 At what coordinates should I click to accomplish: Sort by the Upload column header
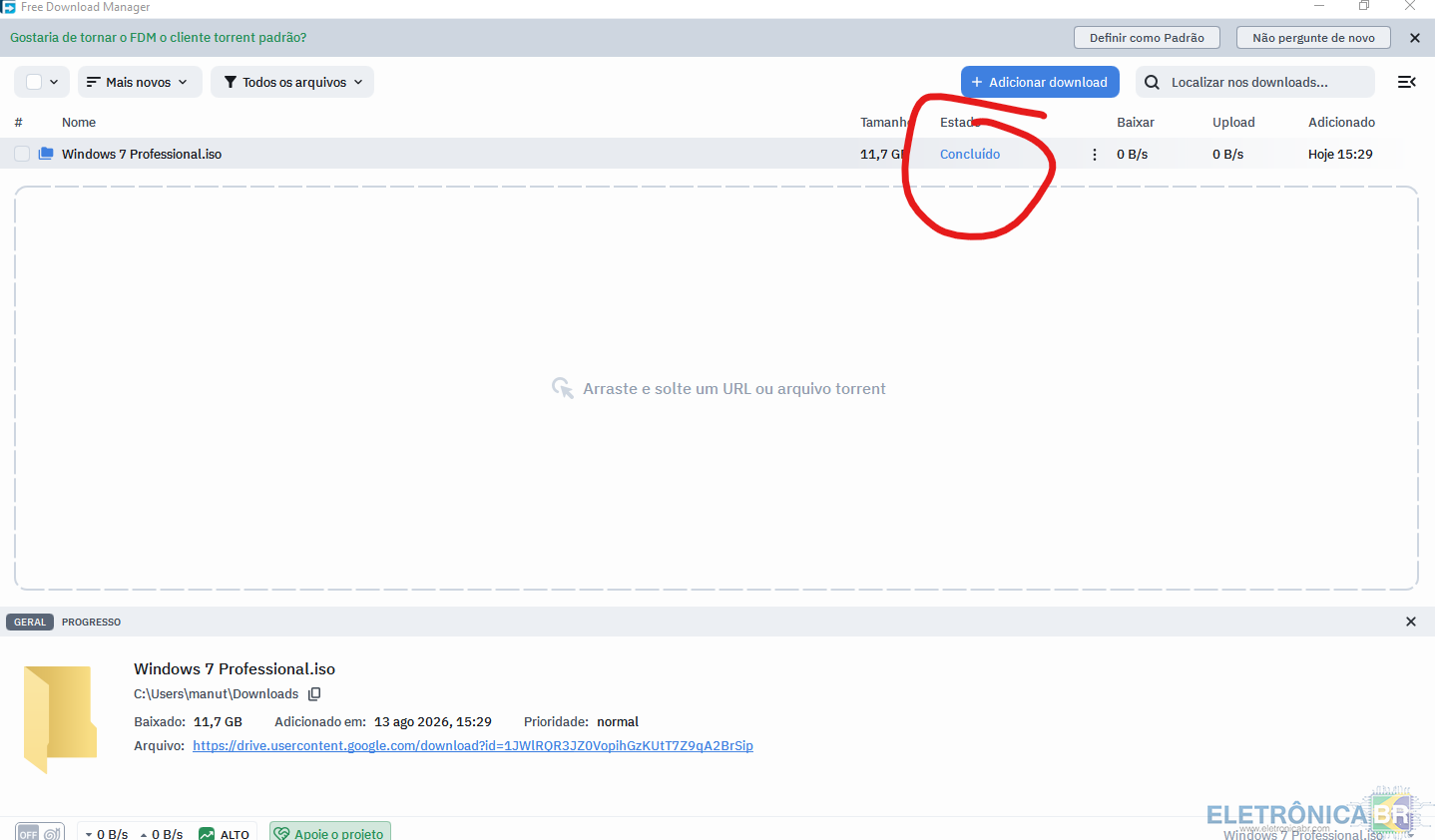[1233, 122]
